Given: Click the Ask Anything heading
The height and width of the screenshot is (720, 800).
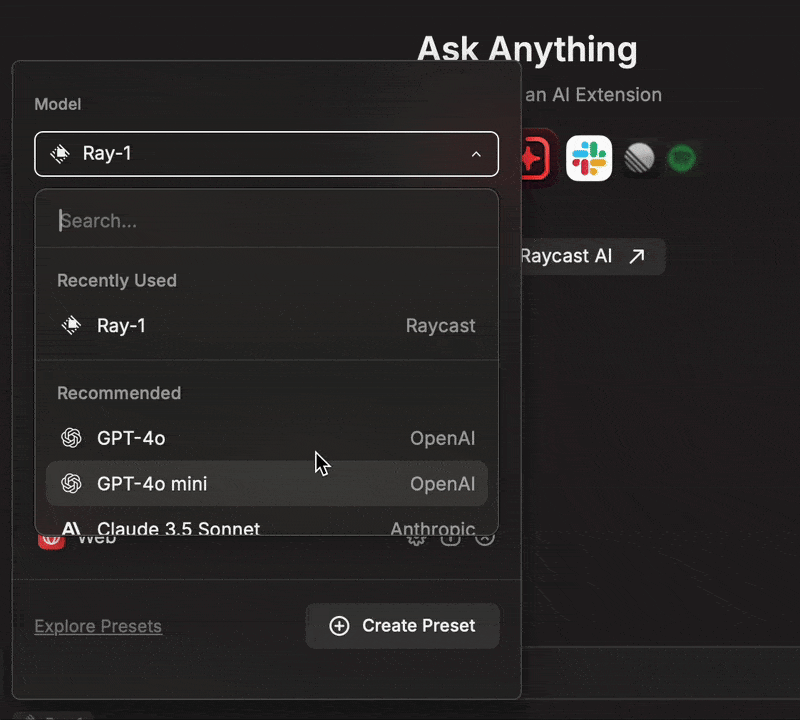Looking at the screenshot, I should 527,49.
